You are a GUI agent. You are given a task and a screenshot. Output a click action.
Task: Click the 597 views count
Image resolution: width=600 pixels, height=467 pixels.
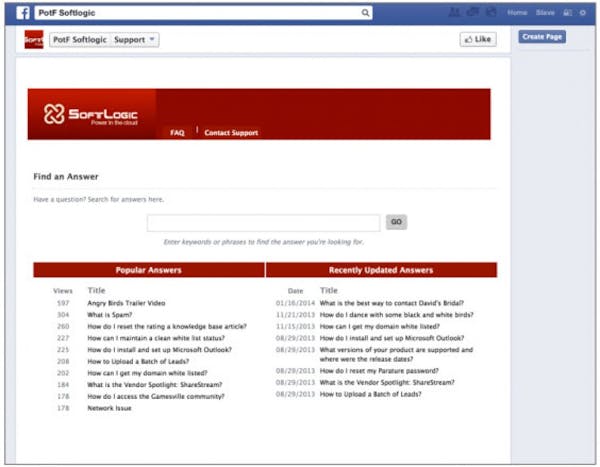[x=63, y=303]
